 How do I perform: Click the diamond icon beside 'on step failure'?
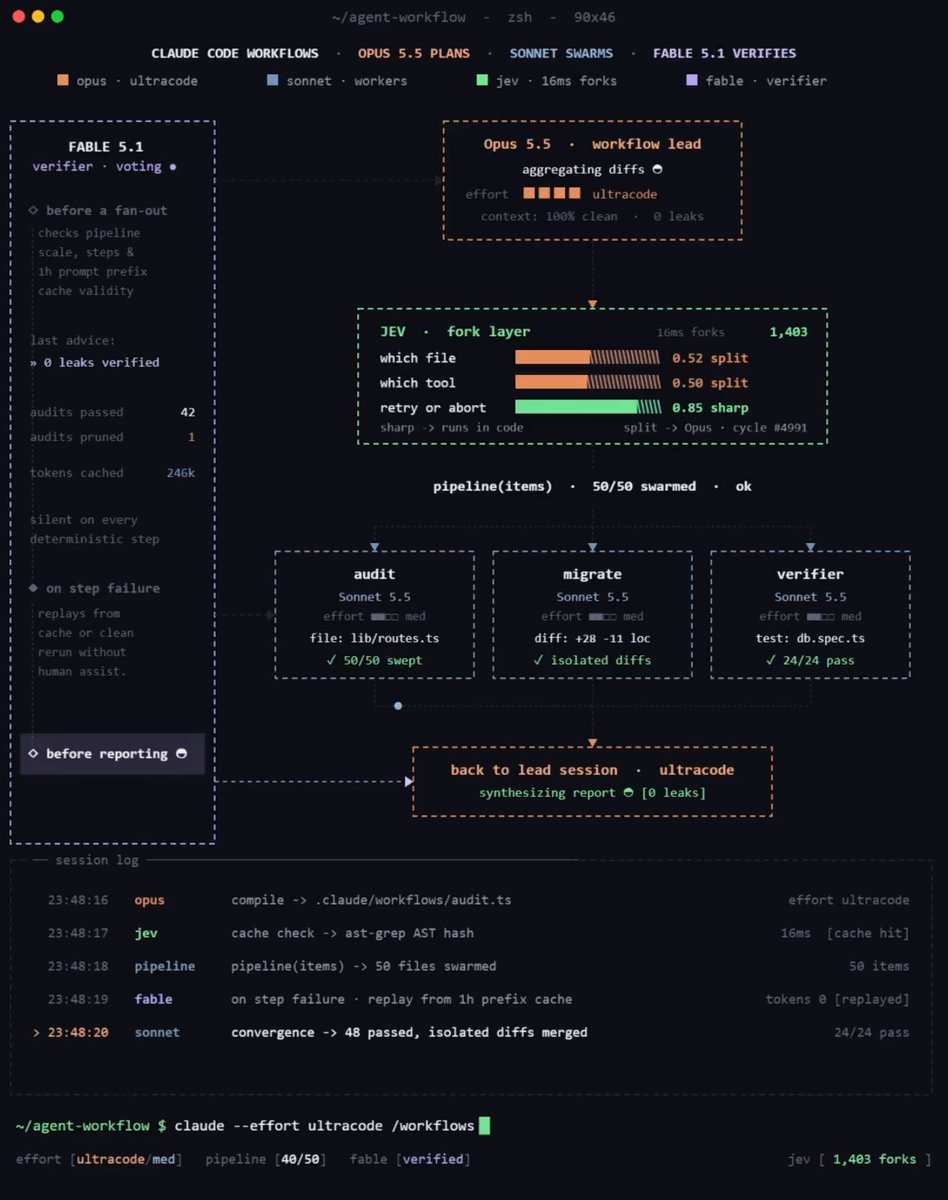[34, 588]
